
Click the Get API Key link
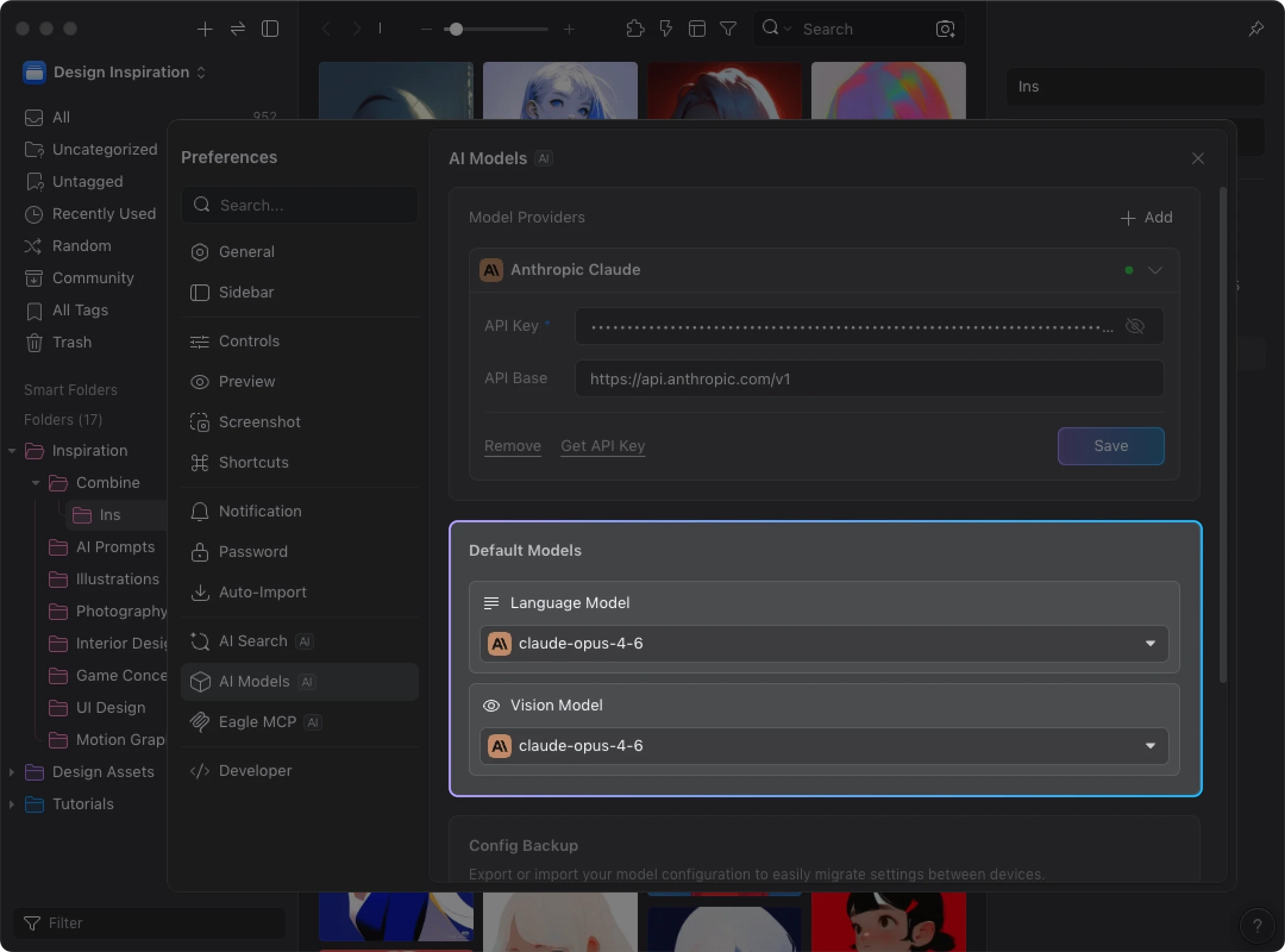pyautogui.click(x=602, y=446)
